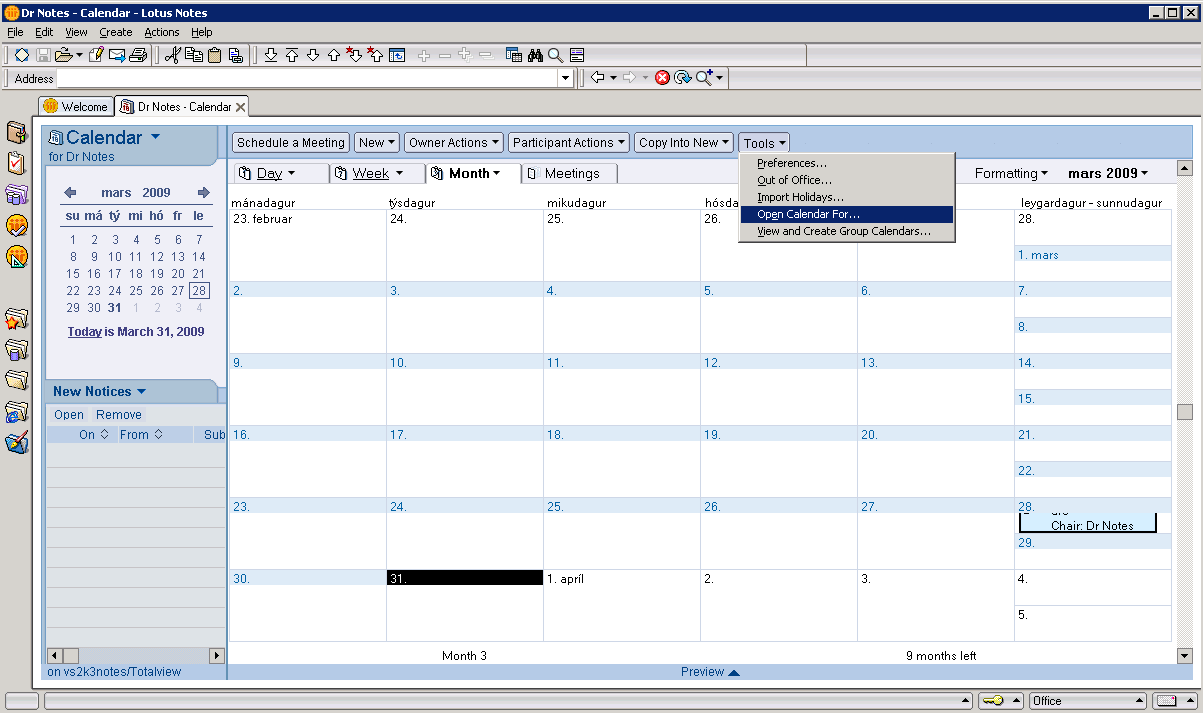
Task: Click the red Stop icon in the navigation bar
Action: point(662,77)
